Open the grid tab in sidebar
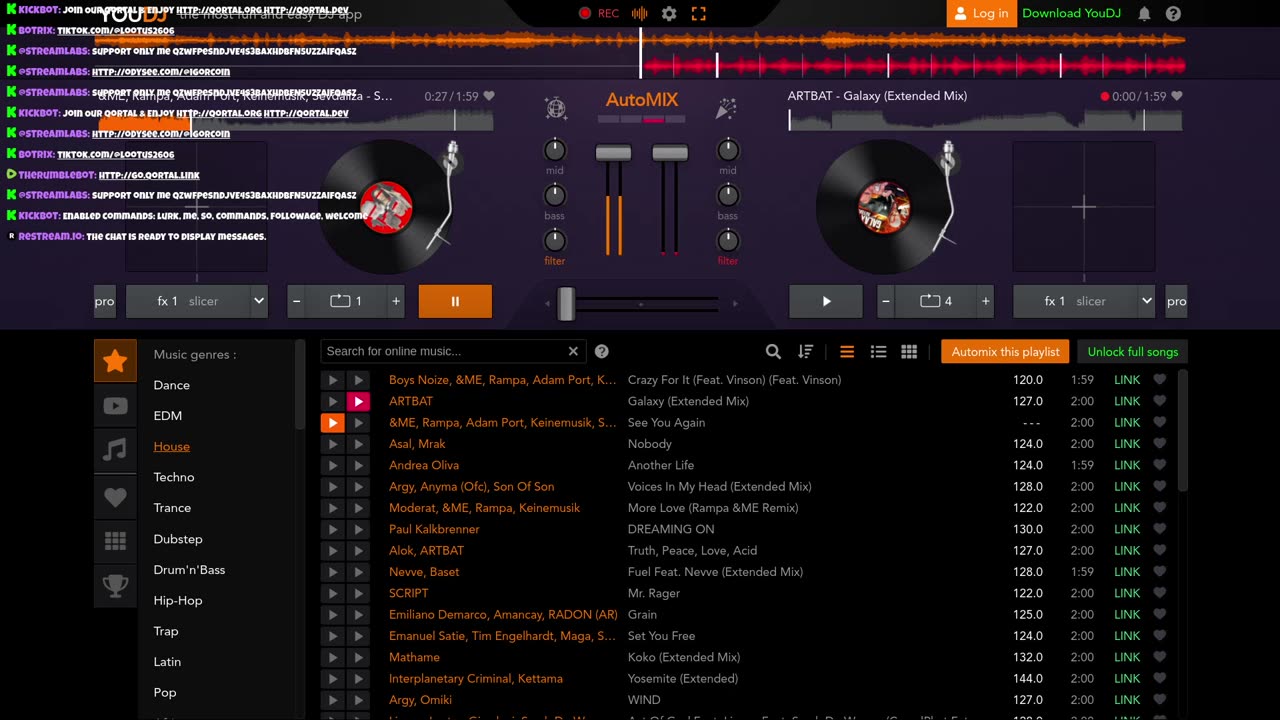Screen dimensions: 1280x720 pos(115,541)
